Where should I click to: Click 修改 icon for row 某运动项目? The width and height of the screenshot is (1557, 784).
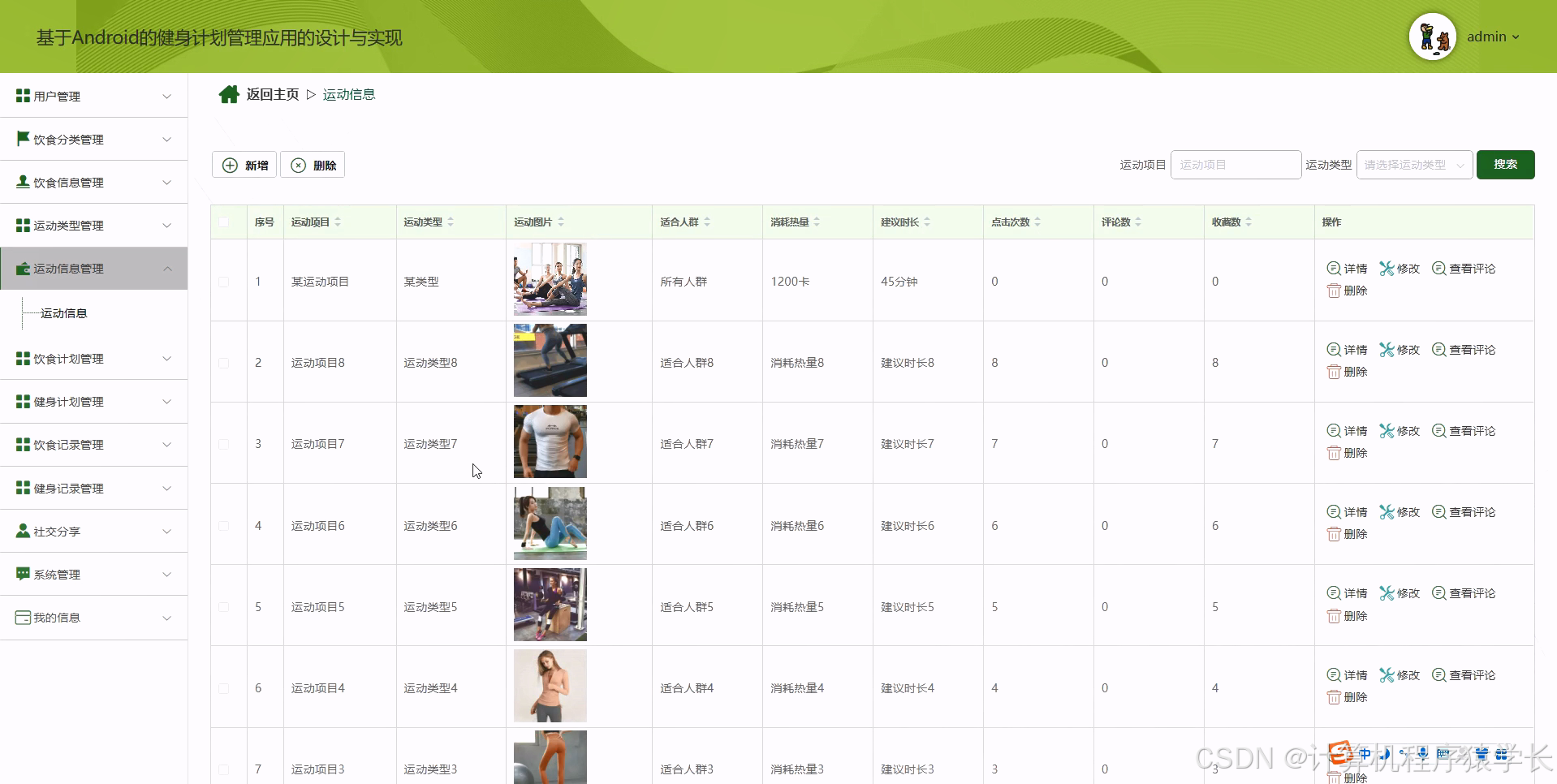pos(1387,269)
